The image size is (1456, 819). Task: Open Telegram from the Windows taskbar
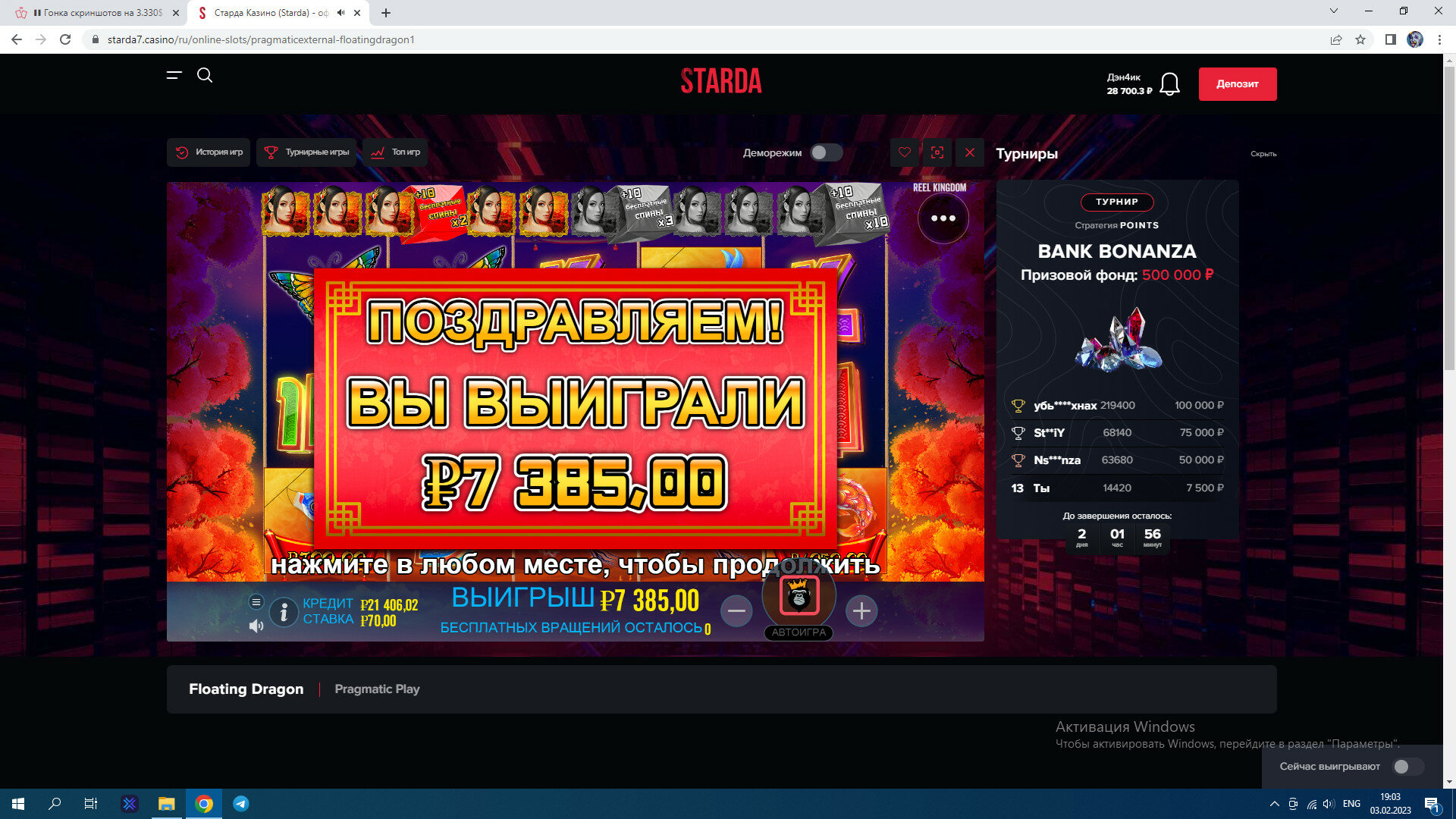pyautogui.click(x=241, y=804)
